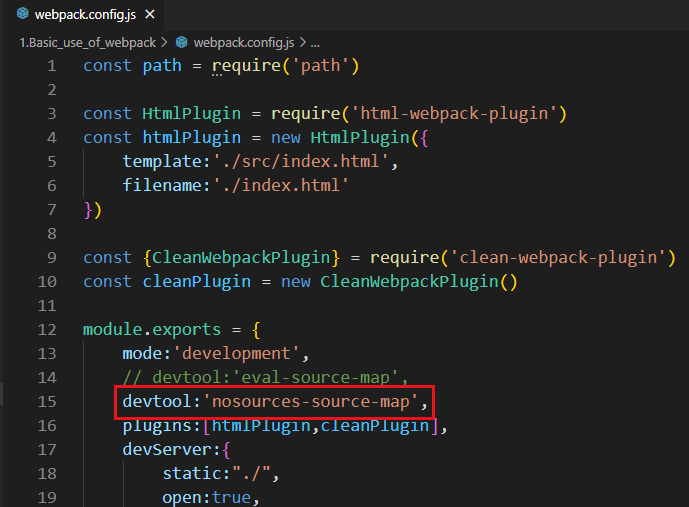689x507 pixels.
Task: Click the closing }) on line 7
Action: click(93, 210)
